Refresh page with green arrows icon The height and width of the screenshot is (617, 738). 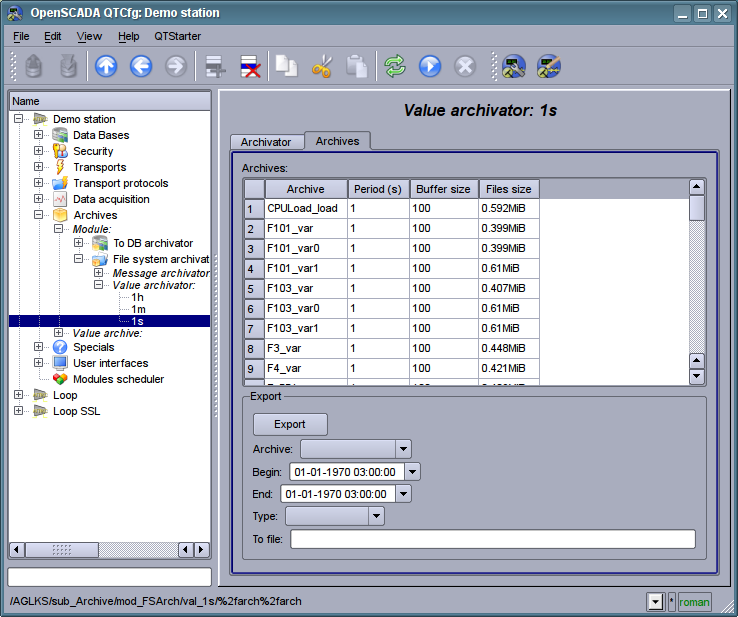(395, 66)
